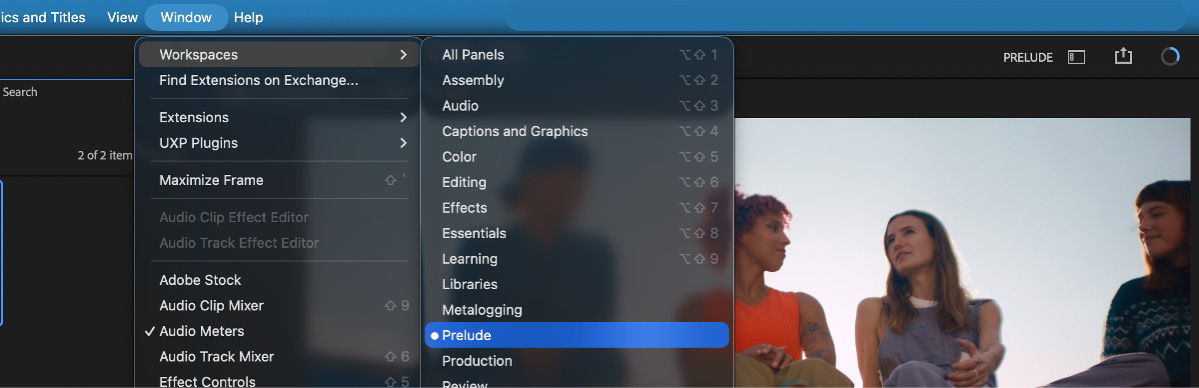The height and width of the screenshot is (388, 1199).
Task: Show the Effect Controls panel
Action: click(279, 381)
